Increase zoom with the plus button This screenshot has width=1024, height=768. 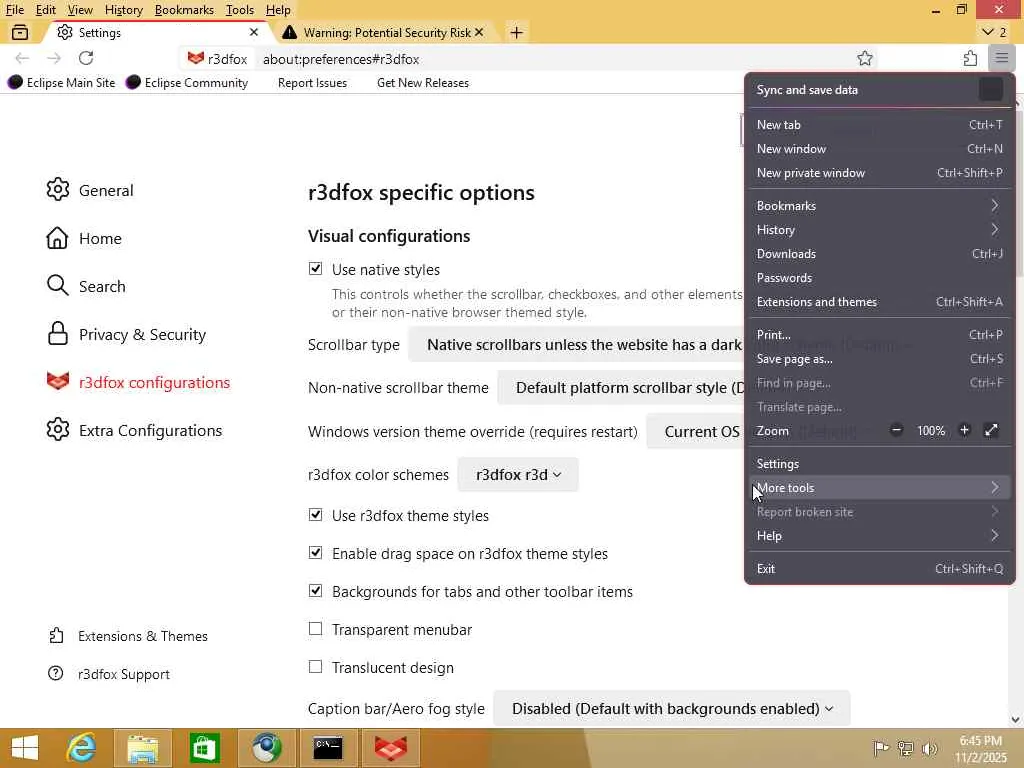click(x=965, y=430)
